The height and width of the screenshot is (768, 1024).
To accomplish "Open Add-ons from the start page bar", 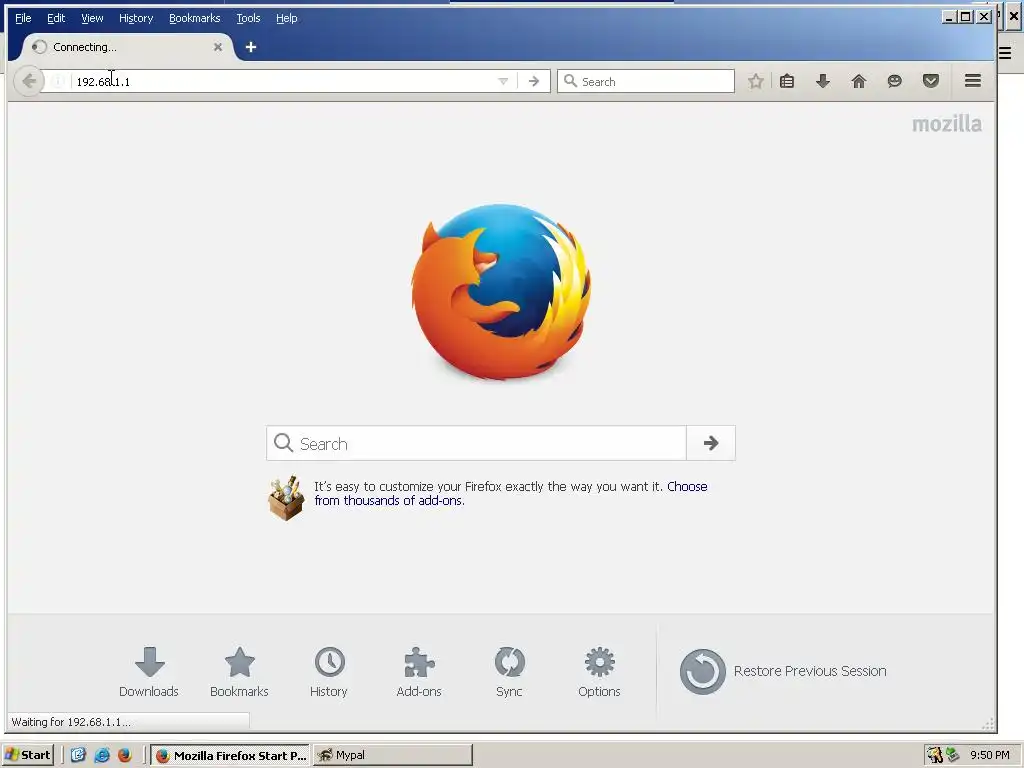I will pos(419,672).
